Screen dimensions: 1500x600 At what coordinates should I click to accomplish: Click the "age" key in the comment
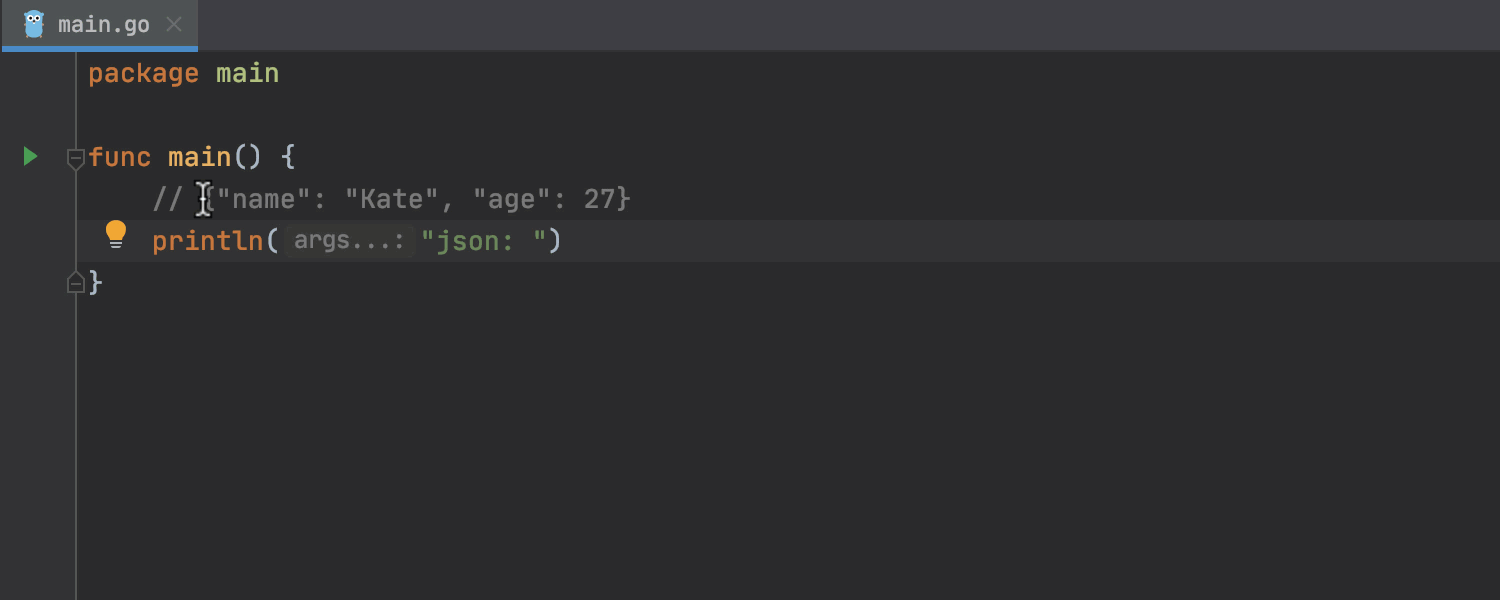[x=511, y=199]
